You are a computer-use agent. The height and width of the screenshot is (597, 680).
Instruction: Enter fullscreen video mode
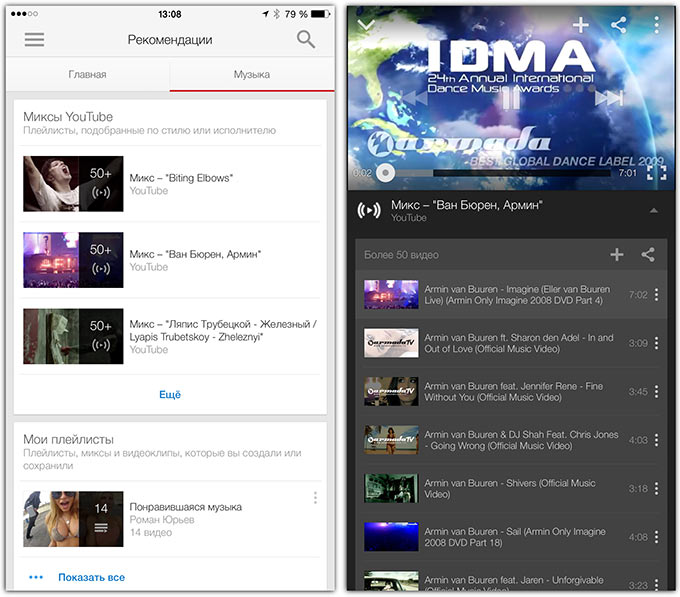point(657,173)
